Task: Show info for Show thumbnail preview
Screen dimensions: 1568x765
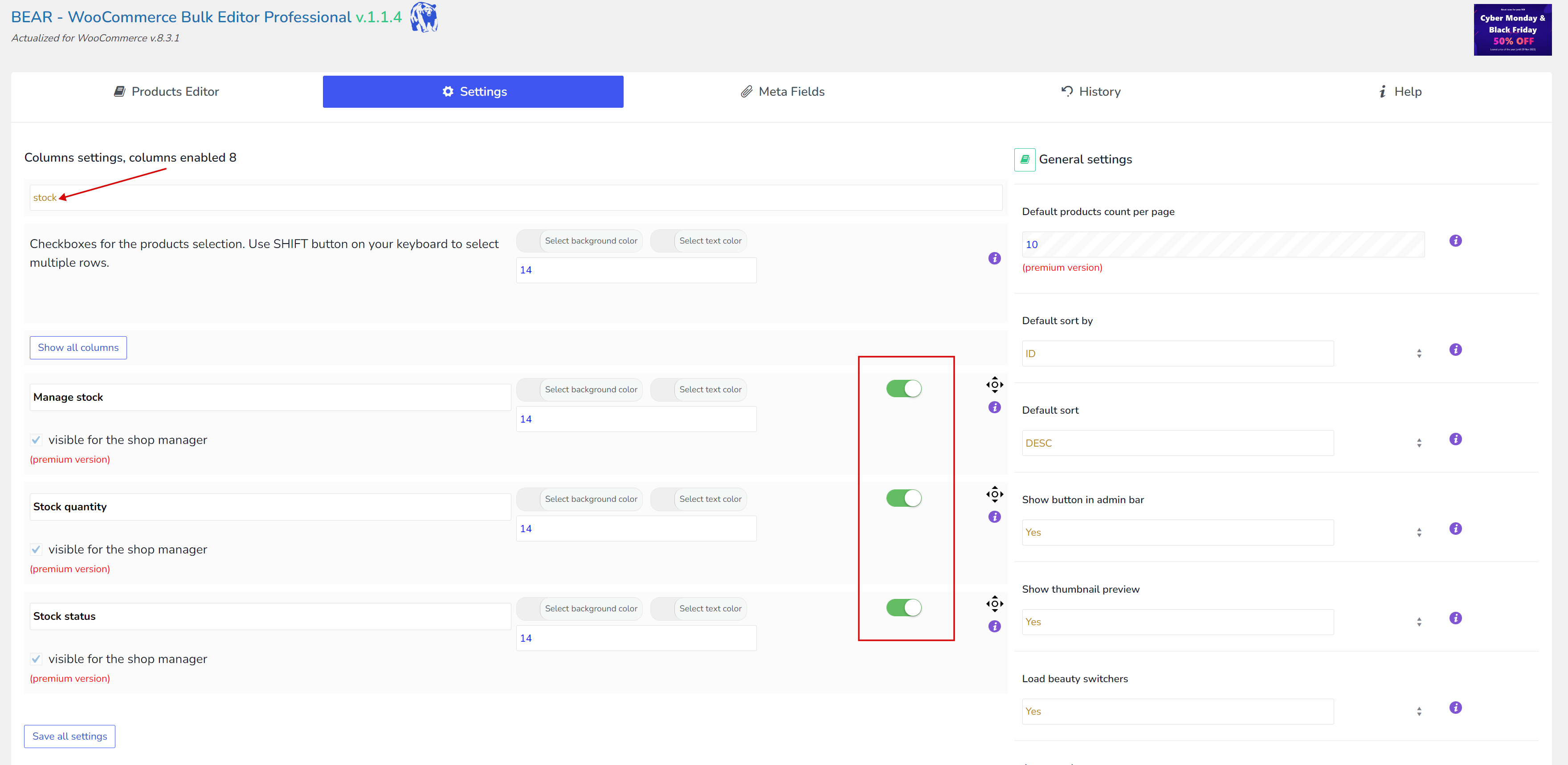Action: [1455, 618]
